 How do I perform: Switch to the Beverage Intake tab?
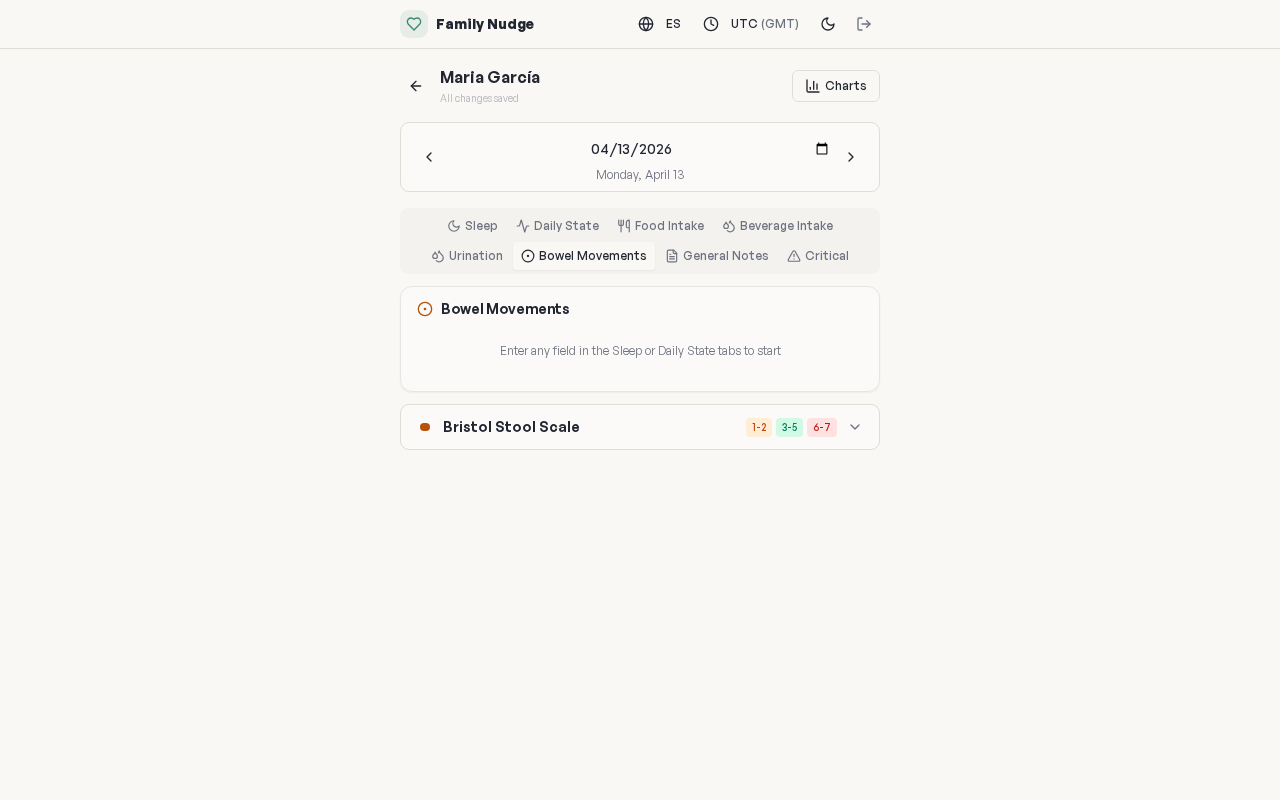point(777,226)
